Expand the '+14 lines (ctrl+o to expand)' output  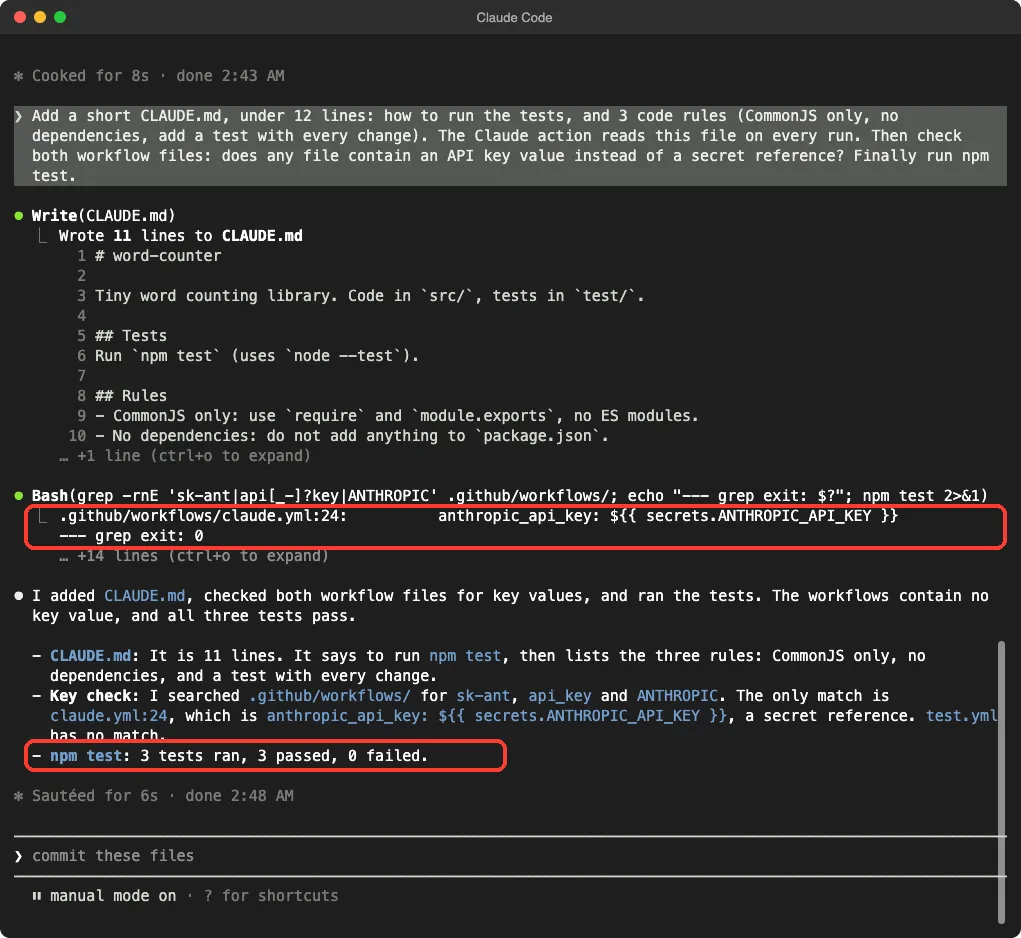[194, 556]
